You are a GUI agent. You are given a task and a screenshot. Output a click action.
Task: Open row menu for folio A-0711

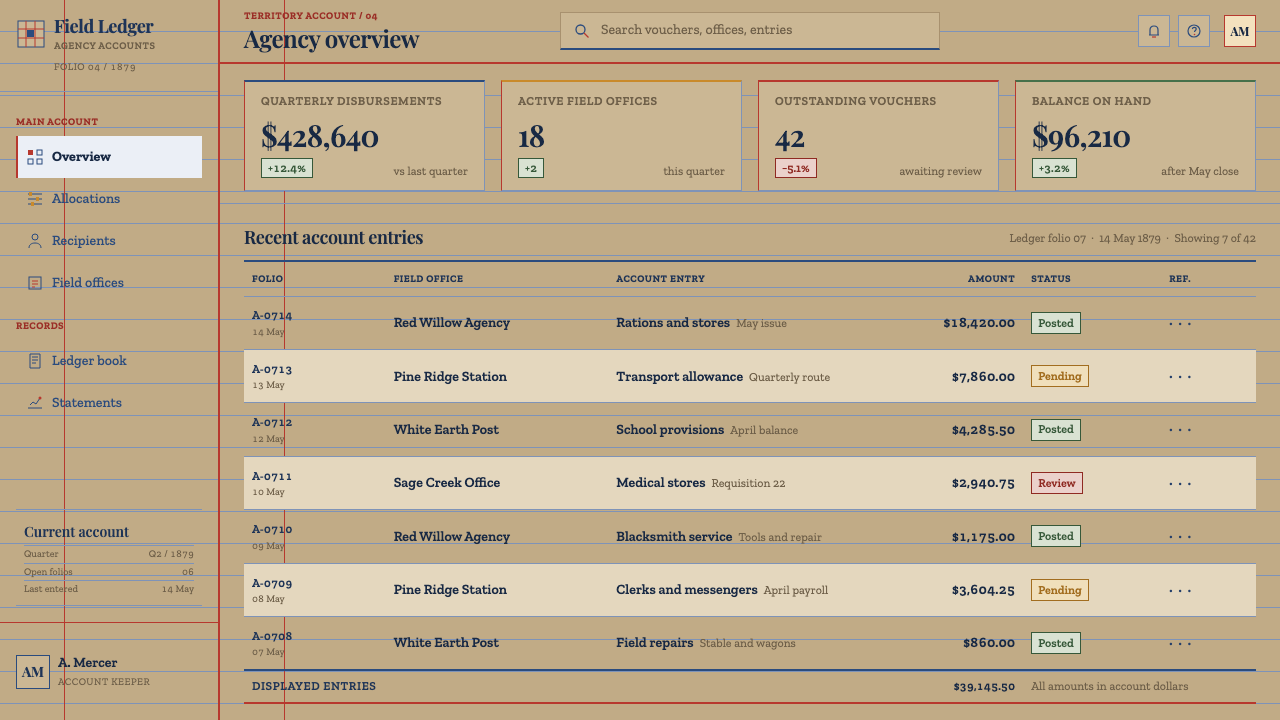1180,483
